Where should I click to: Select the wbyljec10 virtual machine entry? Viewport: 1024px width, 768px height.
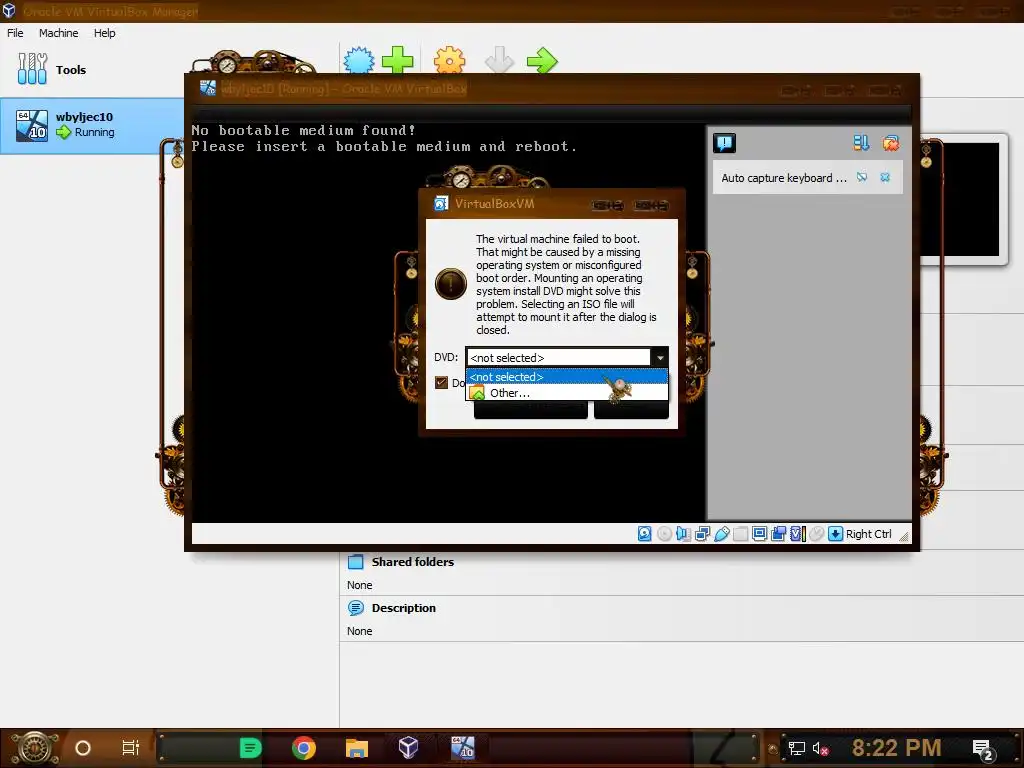pos(91,125)
